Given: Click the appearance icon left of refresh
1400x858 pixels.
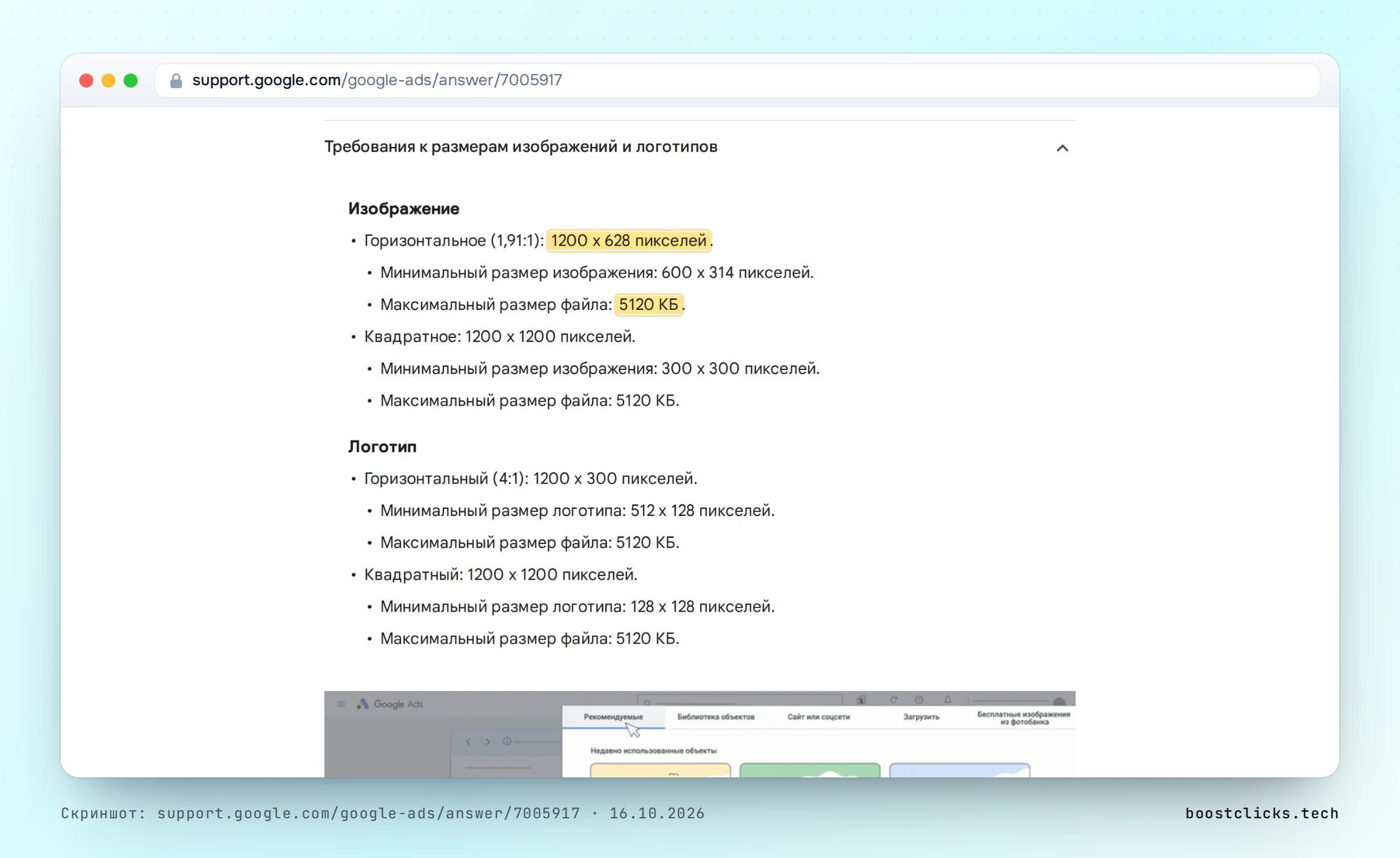Looking at the screenshot, I should (x=862, y=699).
